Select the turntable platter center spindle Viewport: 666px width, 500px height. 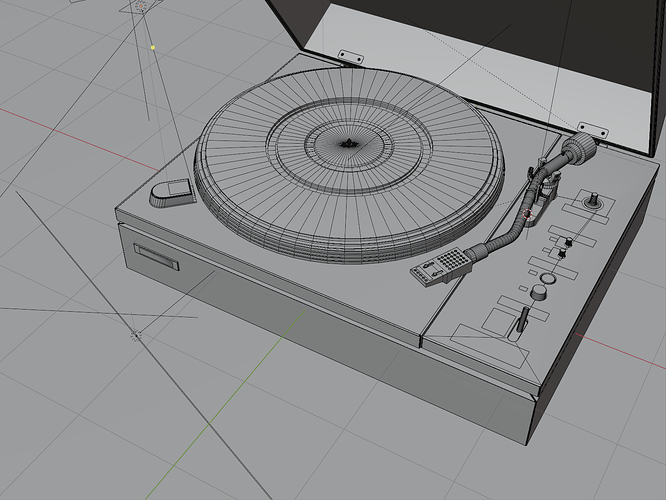pos(348,144)
